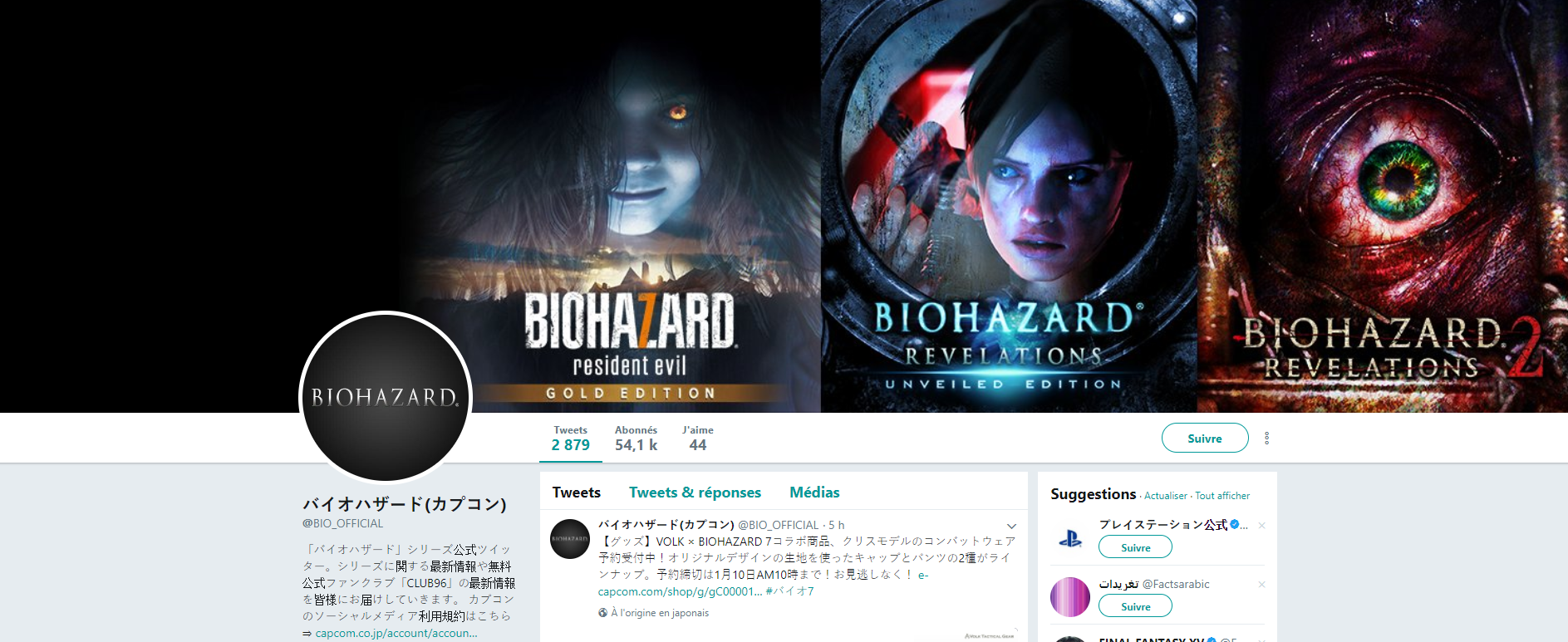
Task: Dismiss the PlayStation suggestion
Action: [x=1261, y=526]
